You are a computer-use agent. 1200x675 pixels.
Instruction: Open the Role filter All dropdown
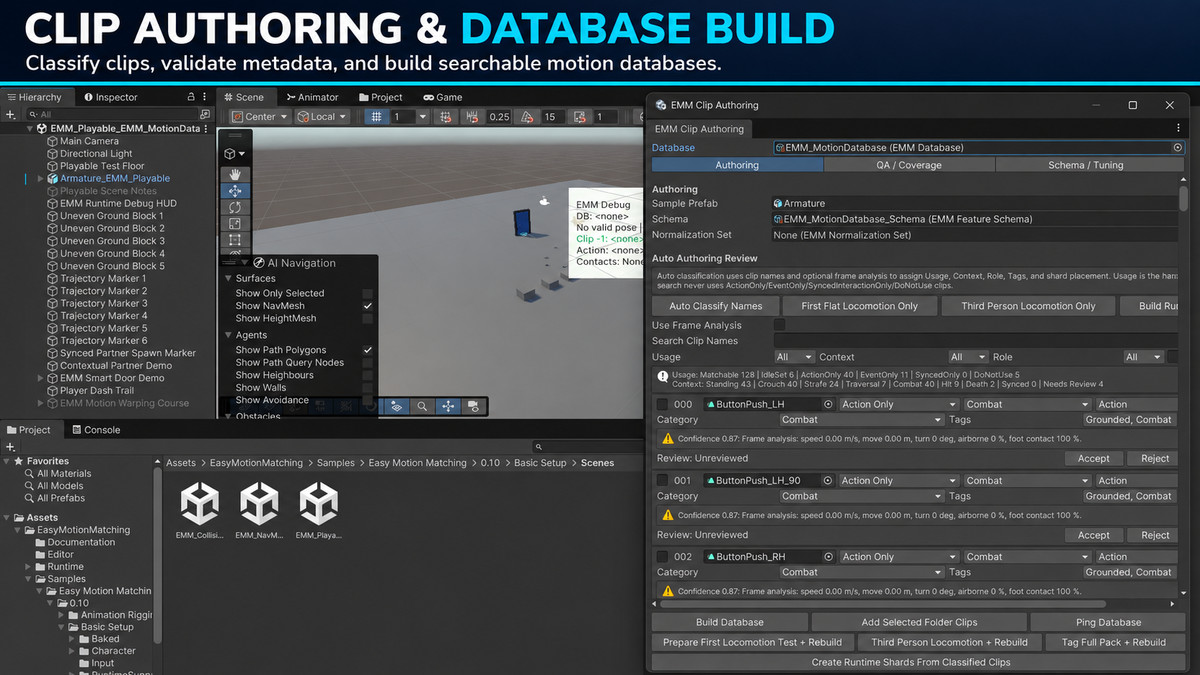(1143, 357)
